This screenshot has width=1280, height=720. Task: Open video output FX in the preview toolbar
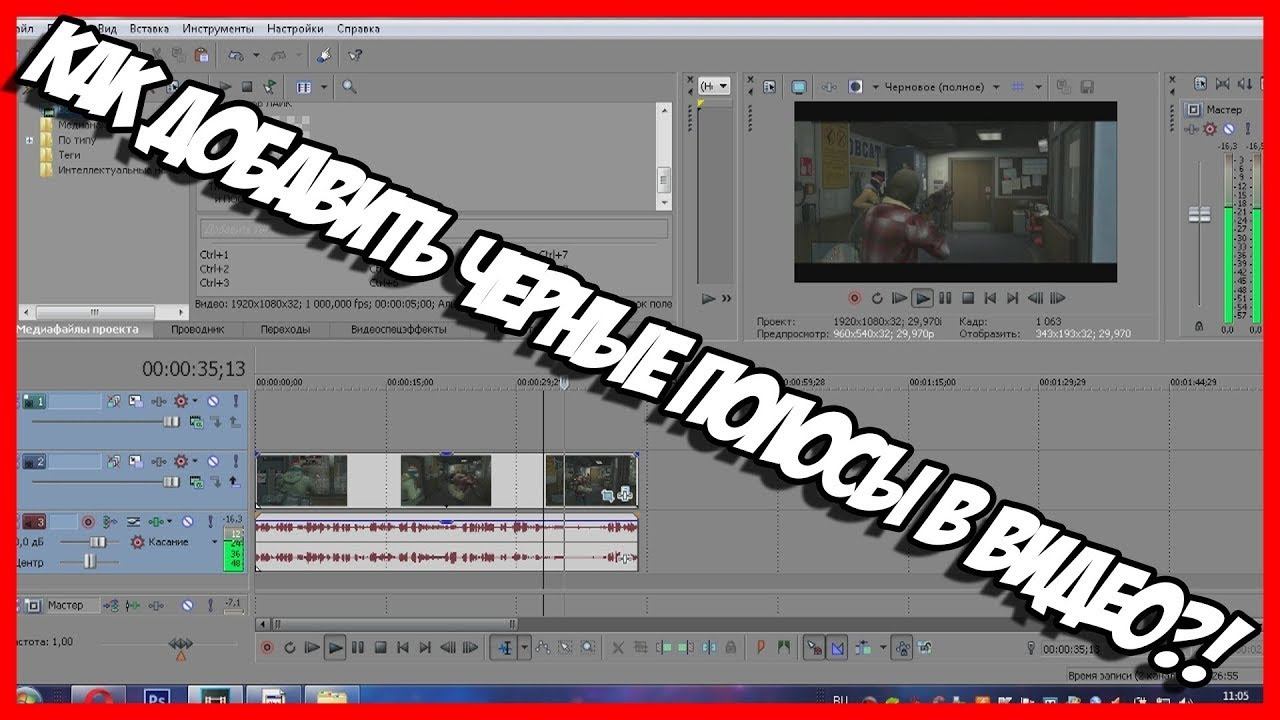[x=829, y=87]
